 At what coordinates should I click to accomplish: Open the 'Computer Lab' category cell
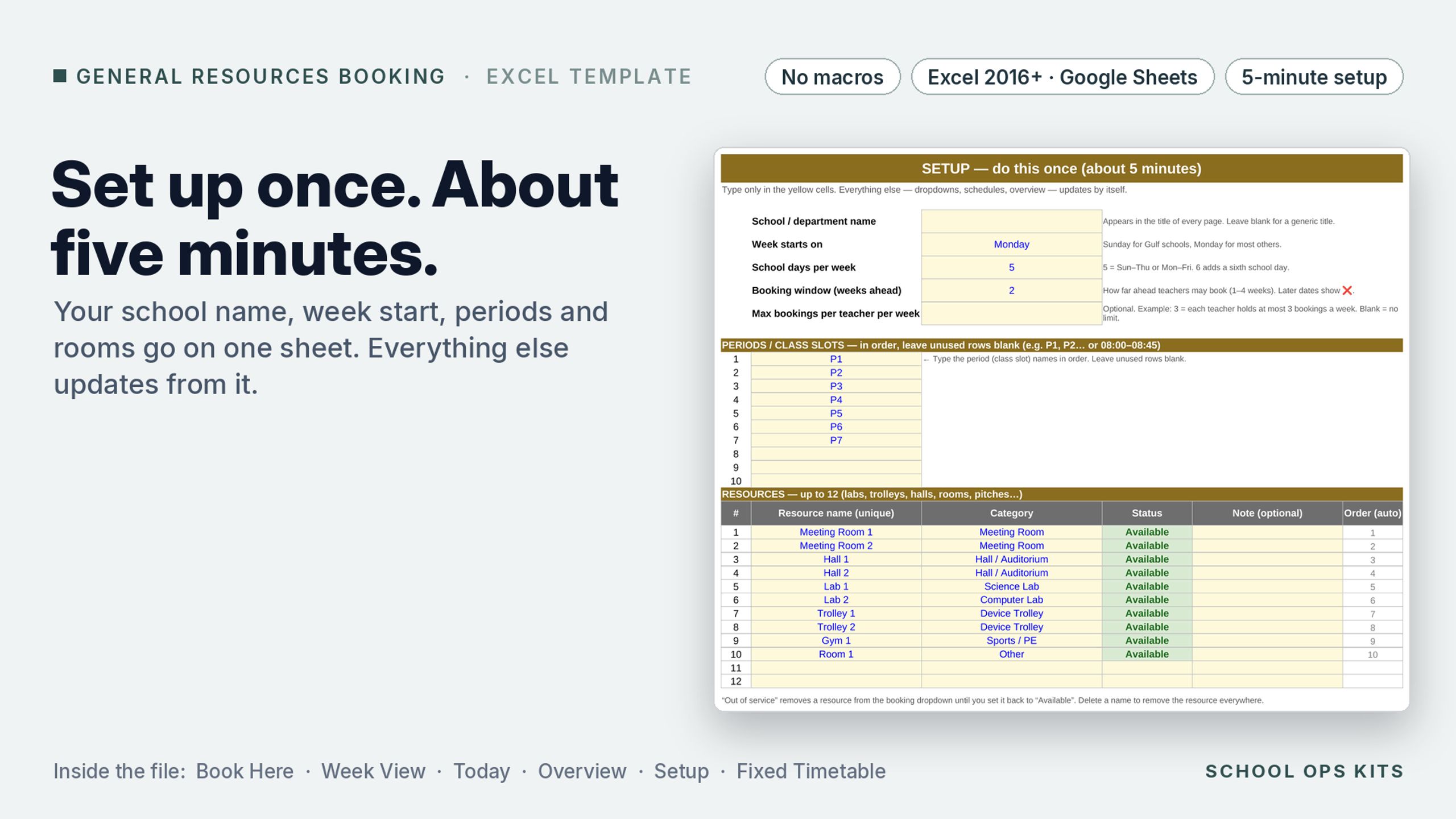pyautogui.click(x=1011, y=600)
